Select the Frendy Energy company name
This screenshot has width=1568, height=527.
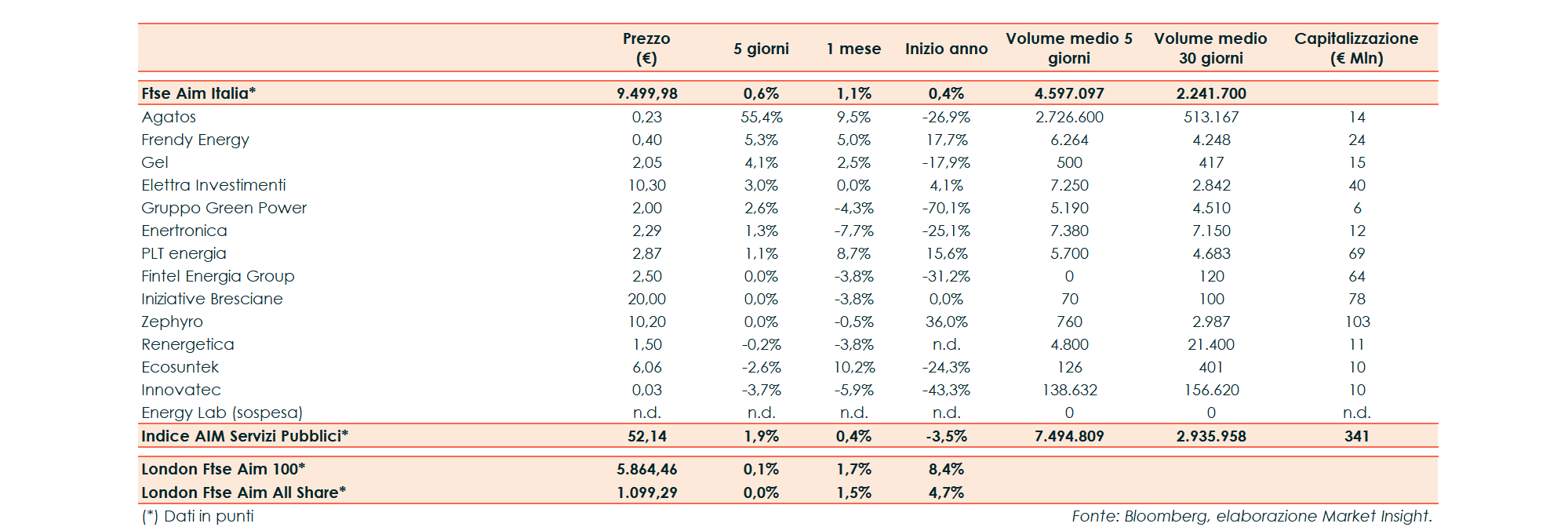click(195, 140)
